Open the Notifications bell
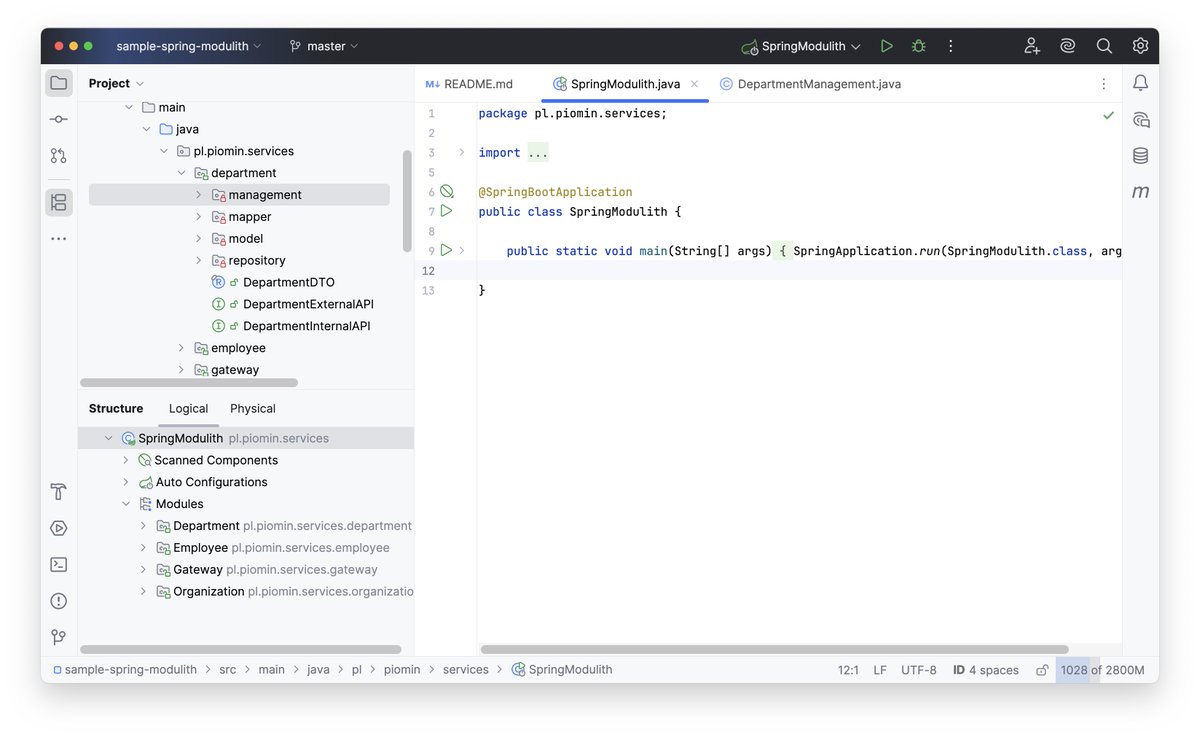Screen dimensions: 1200x737 (x=1140, y=83)
